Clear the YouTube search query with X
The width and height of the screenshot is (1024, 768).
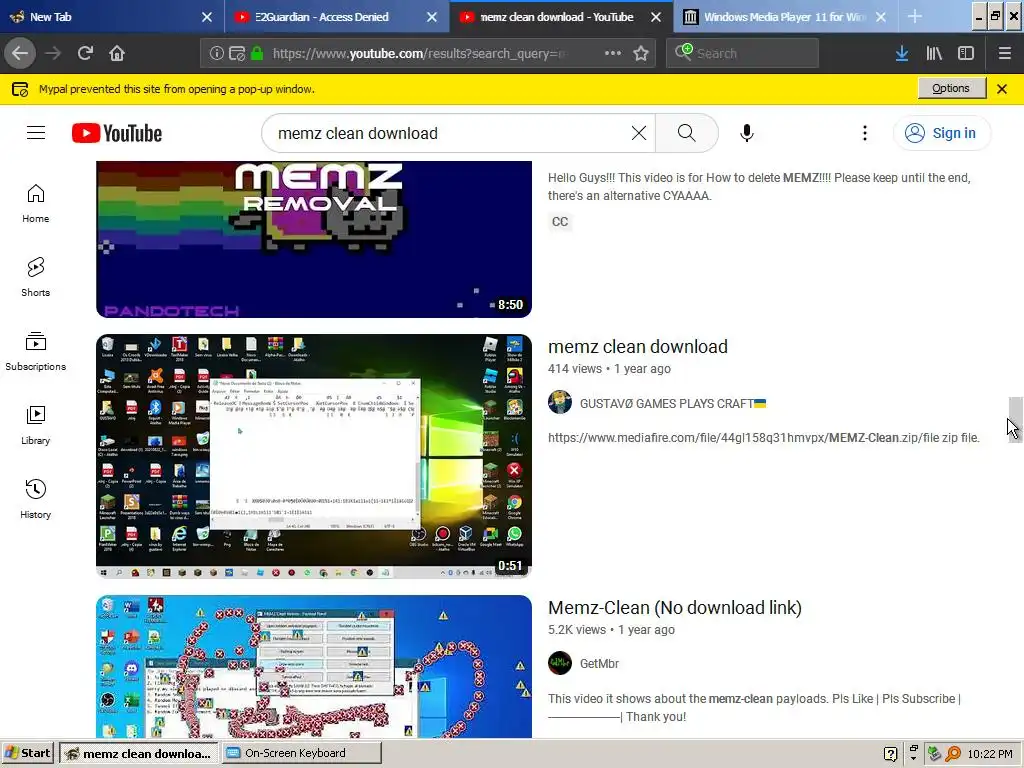639,133
